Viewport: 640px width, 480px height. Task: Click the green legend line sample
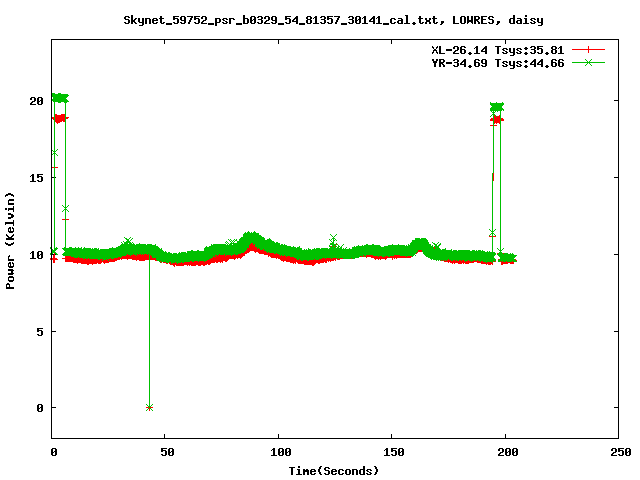(x=588, y=62)
